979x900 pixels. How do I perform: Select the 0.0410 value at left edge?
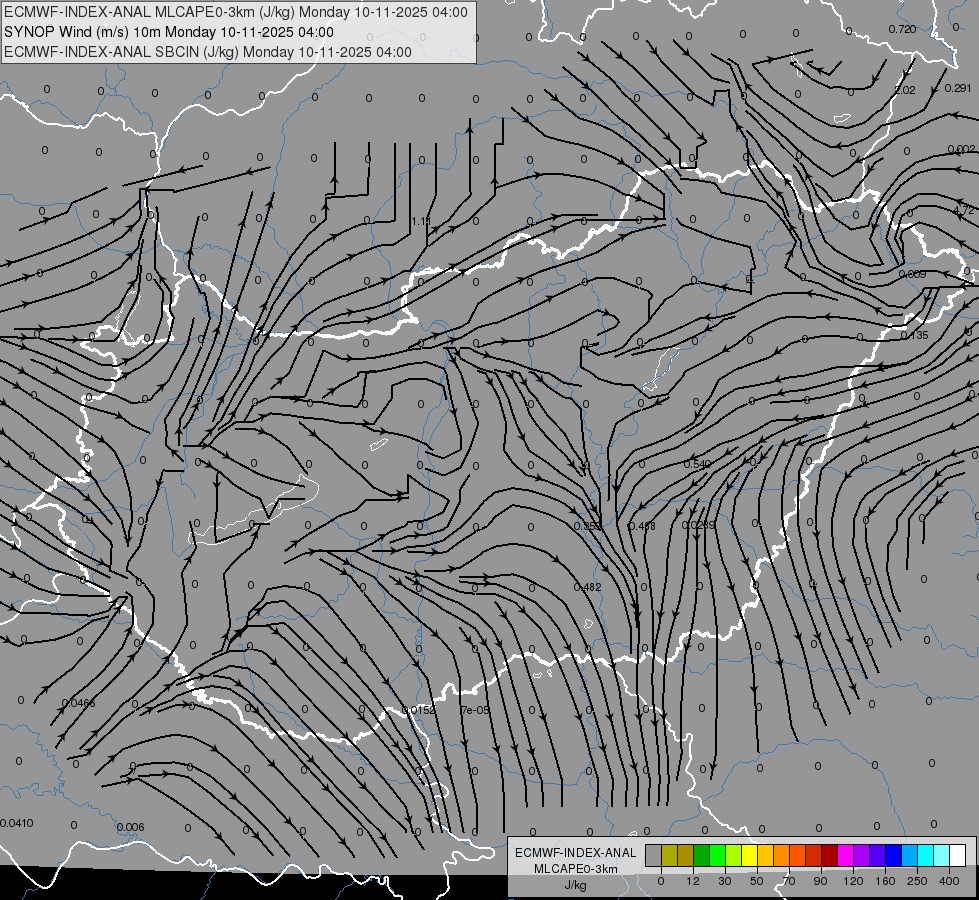pos(17,823)
